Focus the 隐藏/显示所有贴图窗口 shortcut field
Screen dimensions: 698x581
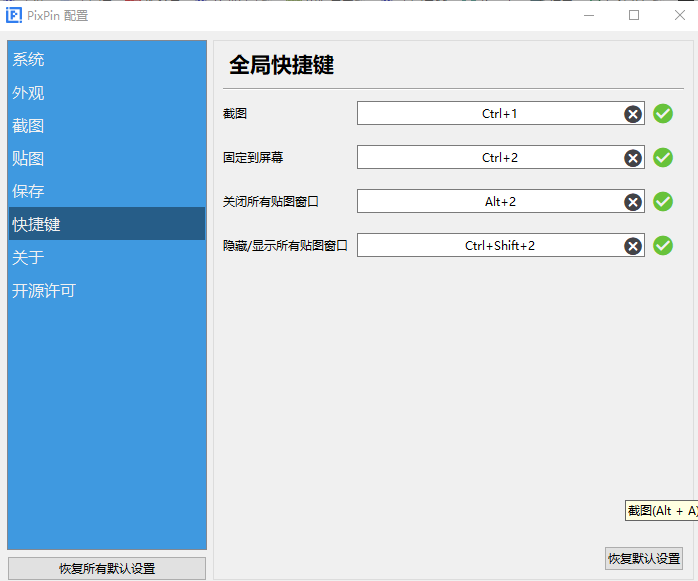coord(501,245)
